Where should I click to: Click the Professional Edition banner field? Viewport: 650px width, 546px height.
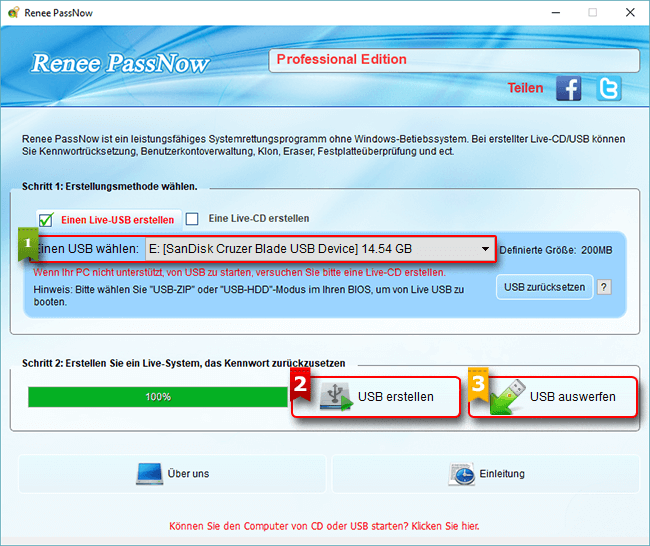(454, 61)
